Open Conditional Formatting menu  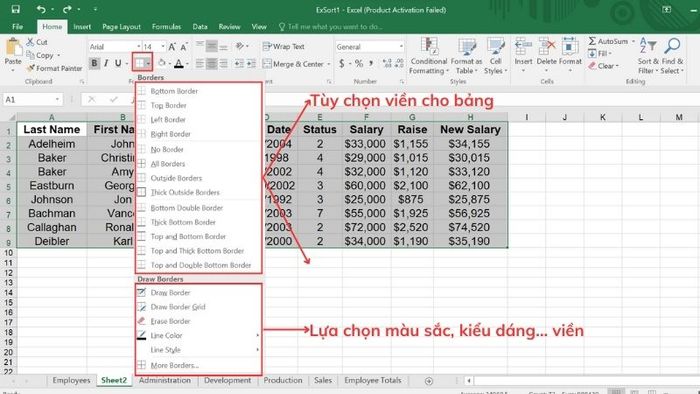(x=429, y=56)
